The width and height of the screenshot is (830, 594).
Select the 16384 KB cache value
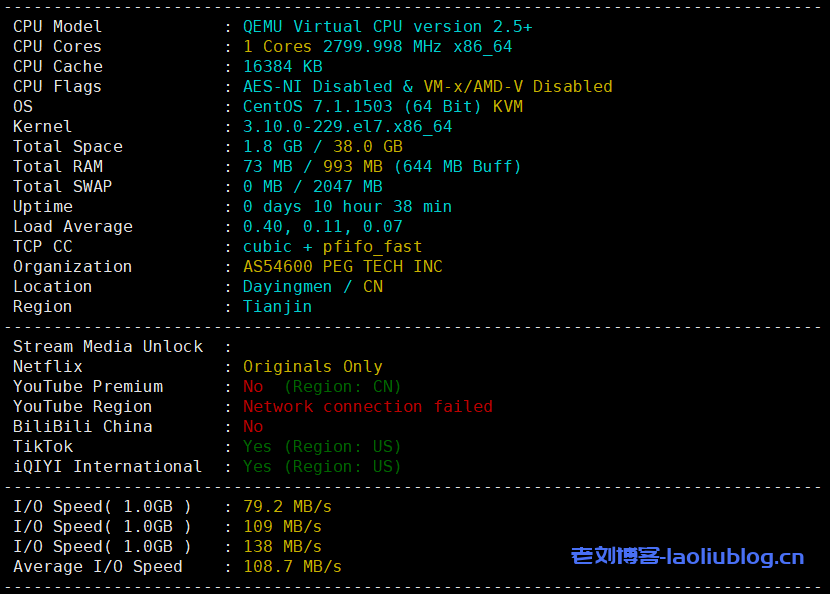282,67
